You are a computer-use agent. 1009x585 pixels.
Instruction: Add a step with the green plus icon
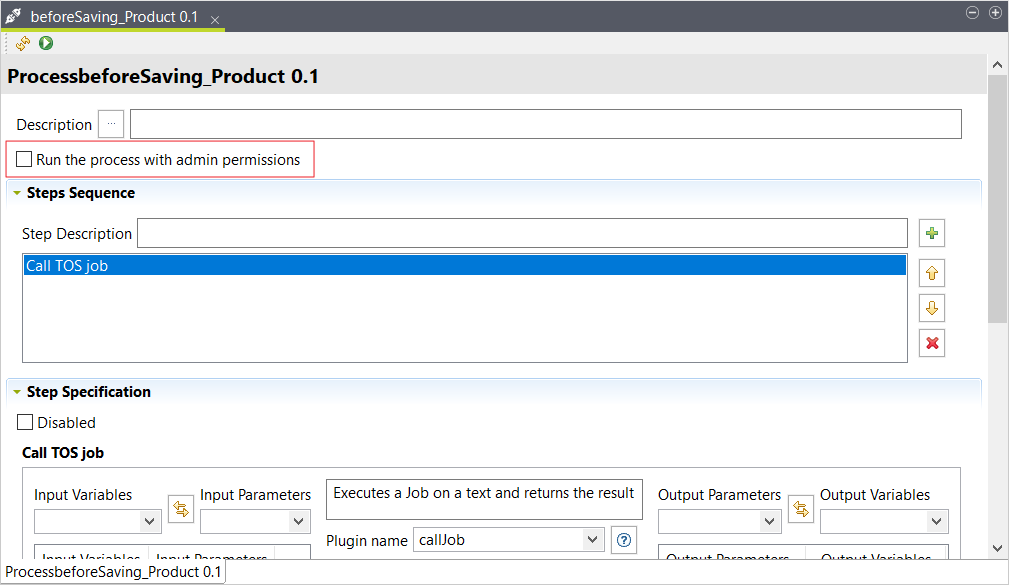(932, 234)
